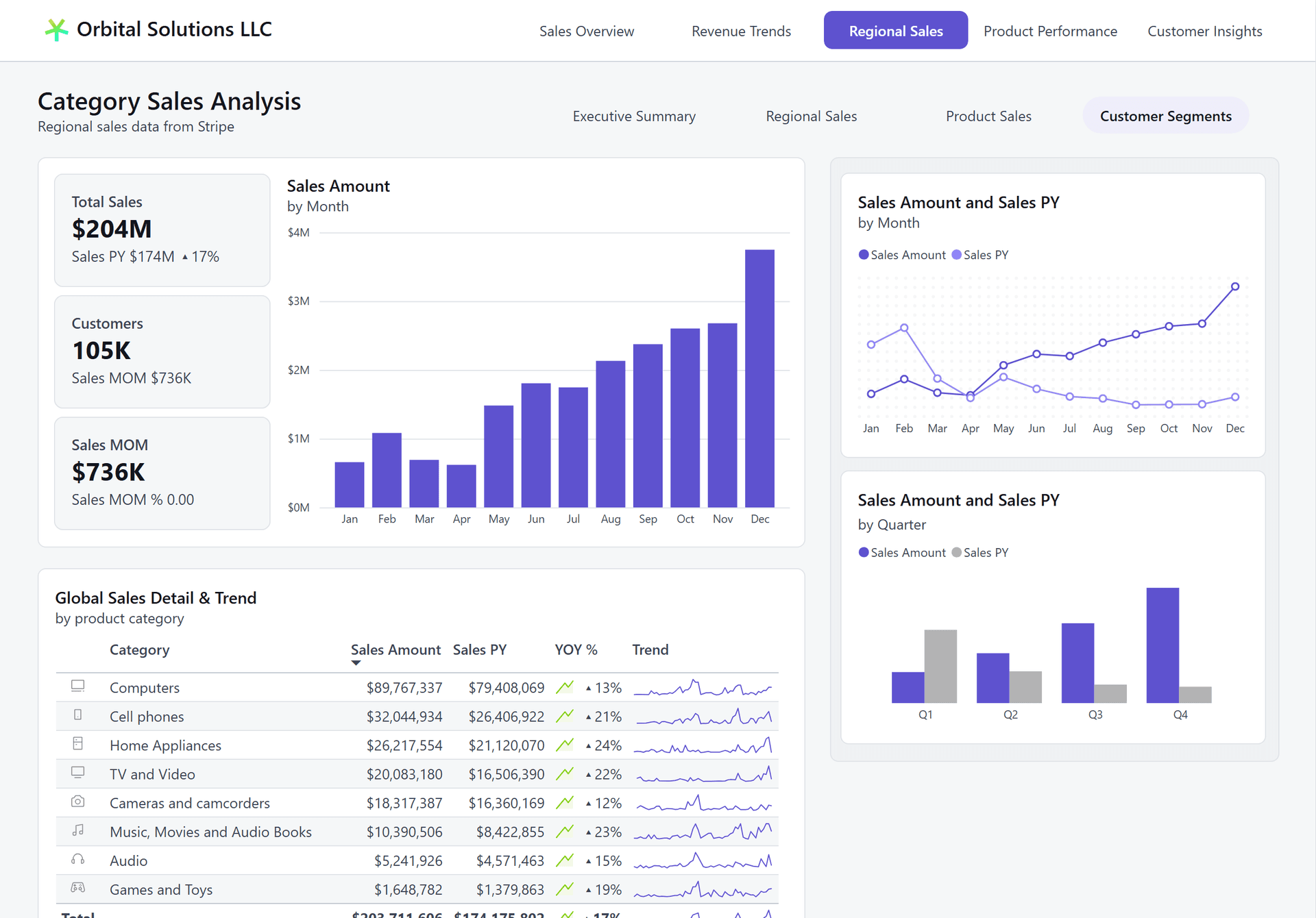Click the green YOY trend icon for Computers
Screen dimensions: 1316x918
pyautogui.click(x=564, y=686)
